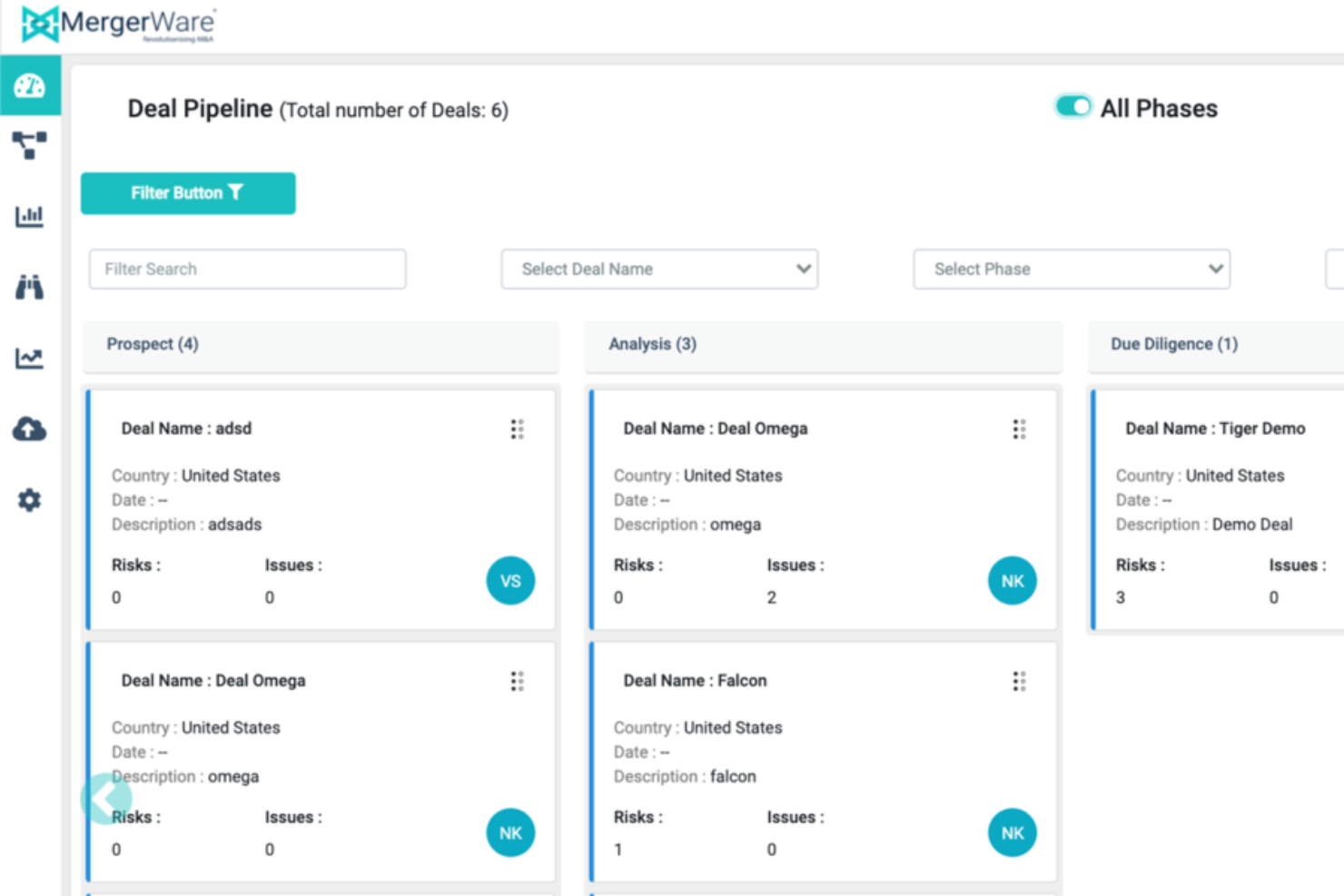
Task: Select the Prospect column header
Action: click(153, 344)
